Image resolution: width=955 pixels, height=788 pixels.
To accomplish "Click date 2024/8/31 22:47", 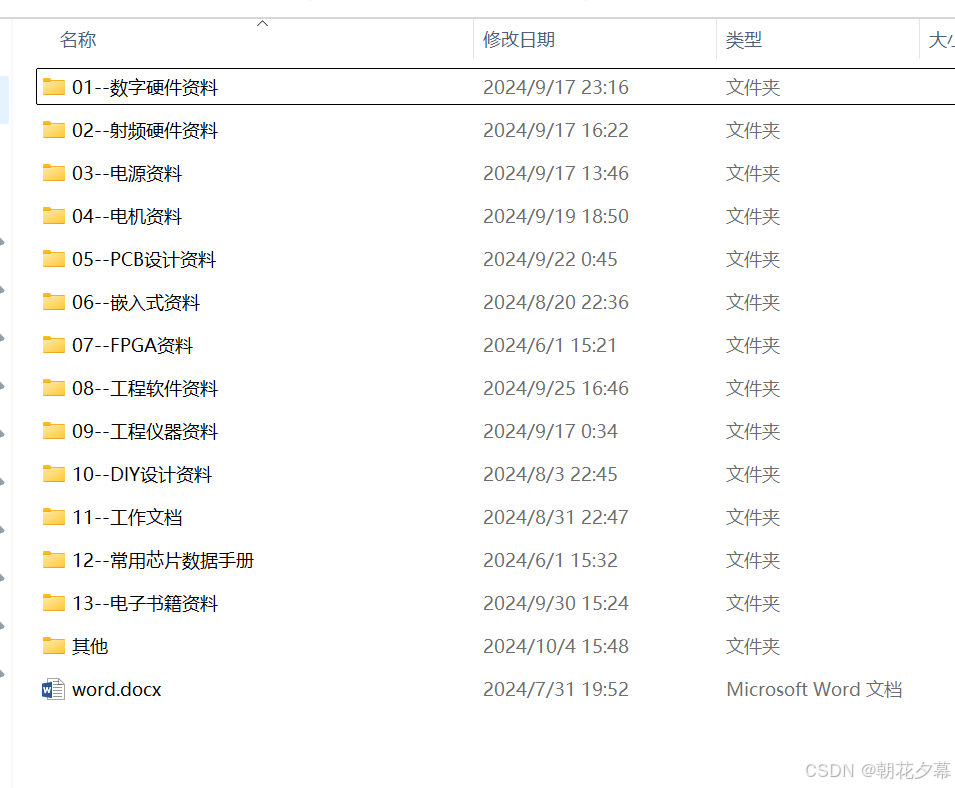I will coord(555,517).
